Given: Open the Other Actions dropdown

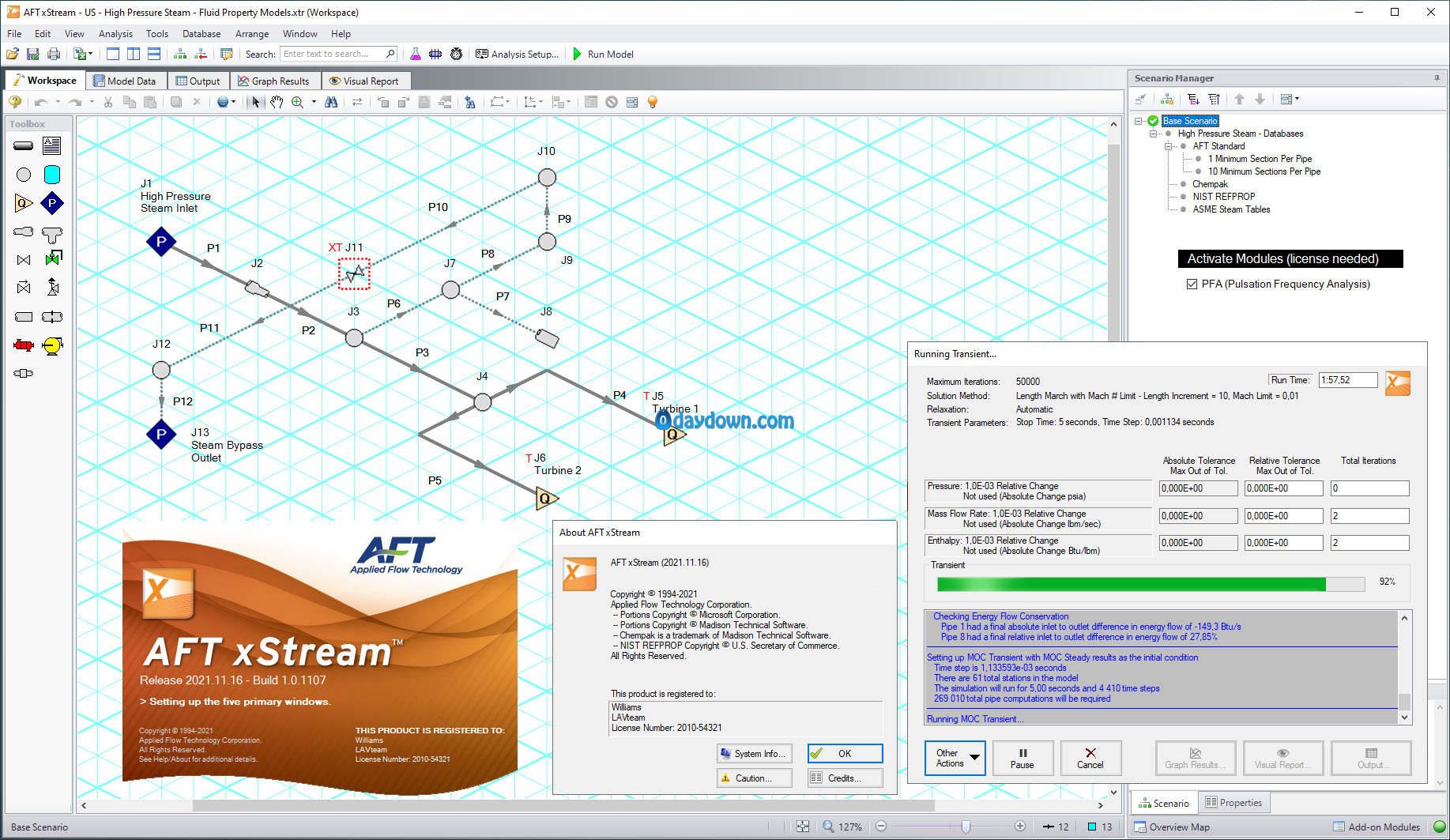Looking at the screenshot, I should 955,758.
